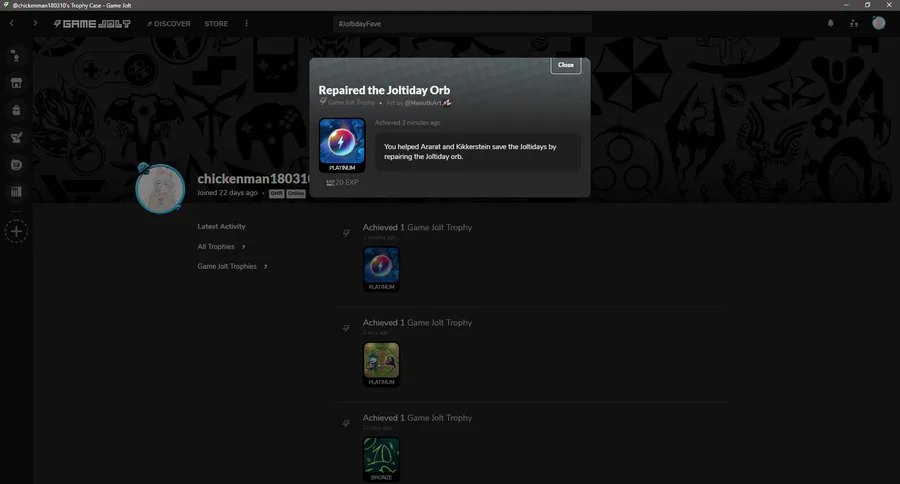Viewport: 900px width, 484px height.
Task: Add a community with the plus circle
Action: (x=16, y=231)
